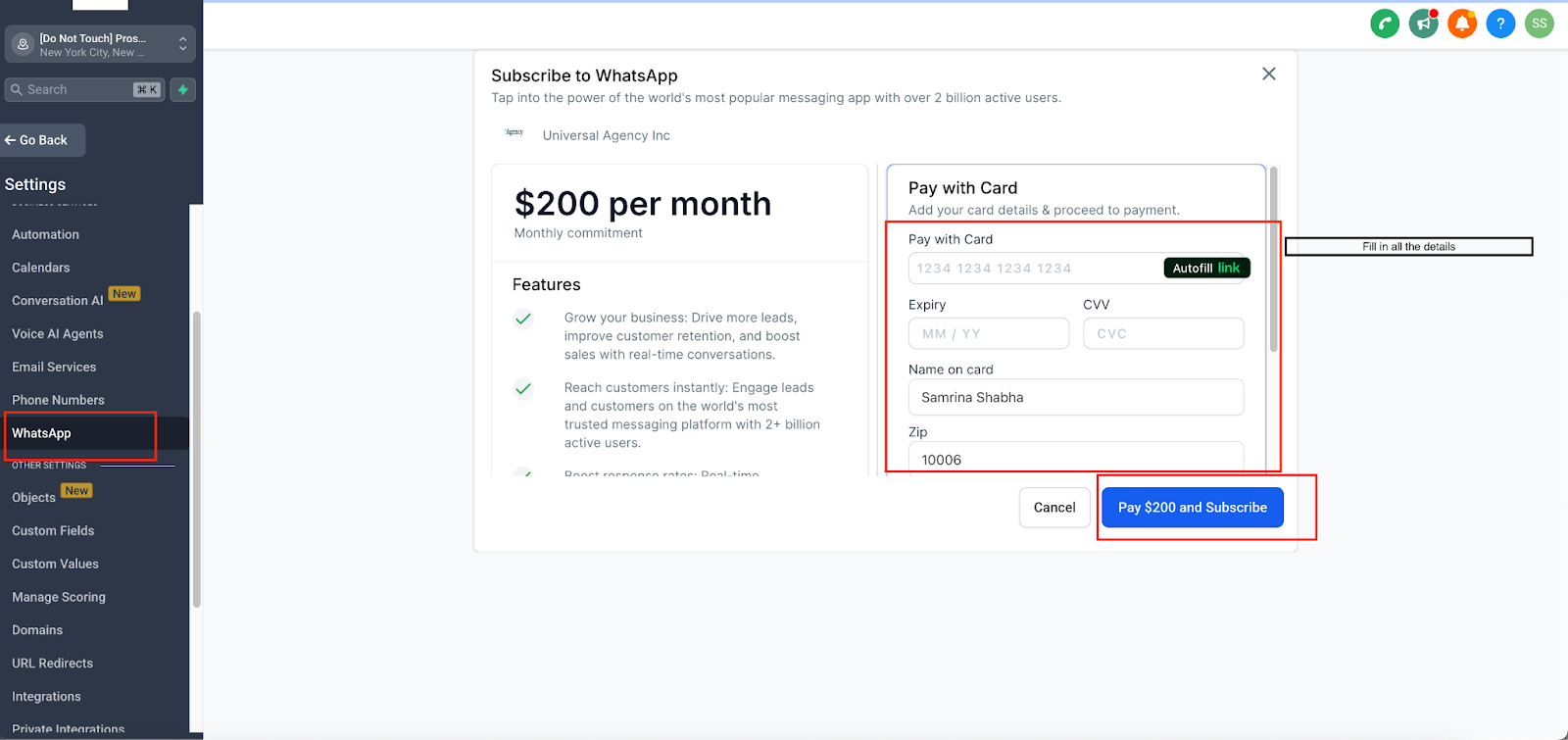Click the Universal Agency Inc logo
Image resolution: width=1568 pixels, height=740 pixels.
514,132
